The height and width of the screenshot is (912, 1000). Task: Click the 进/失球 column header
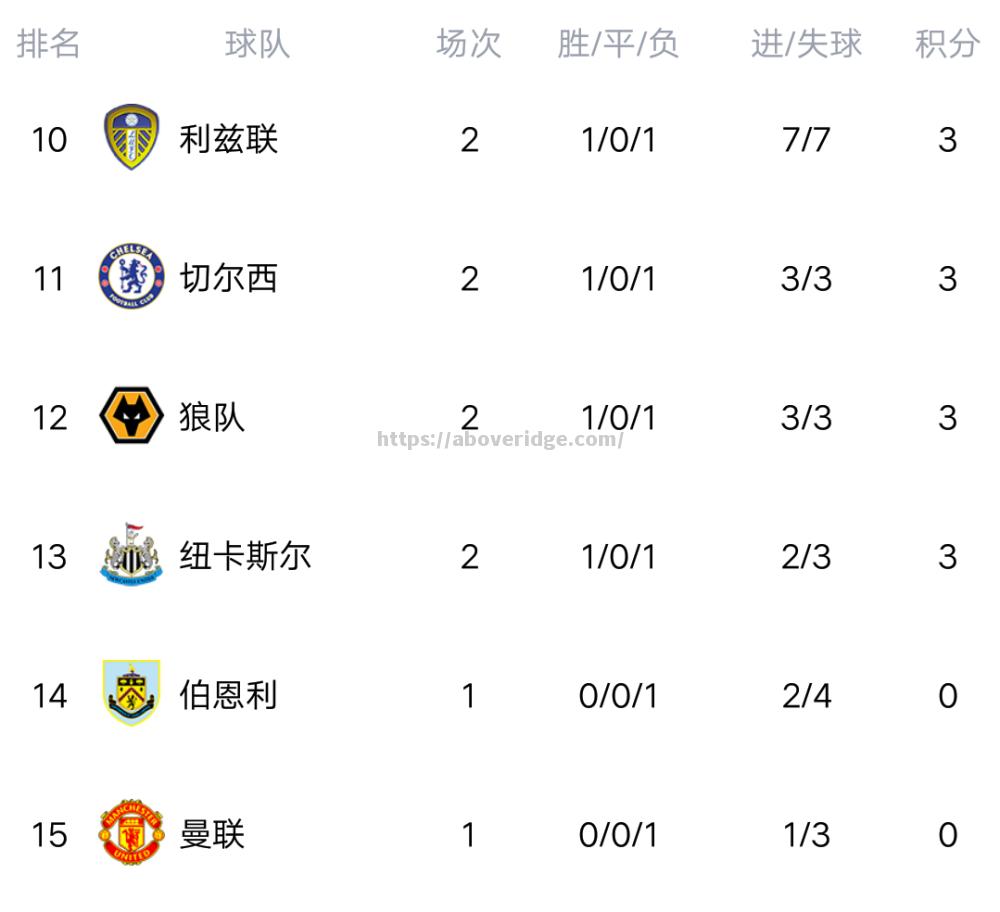(806, 44)
